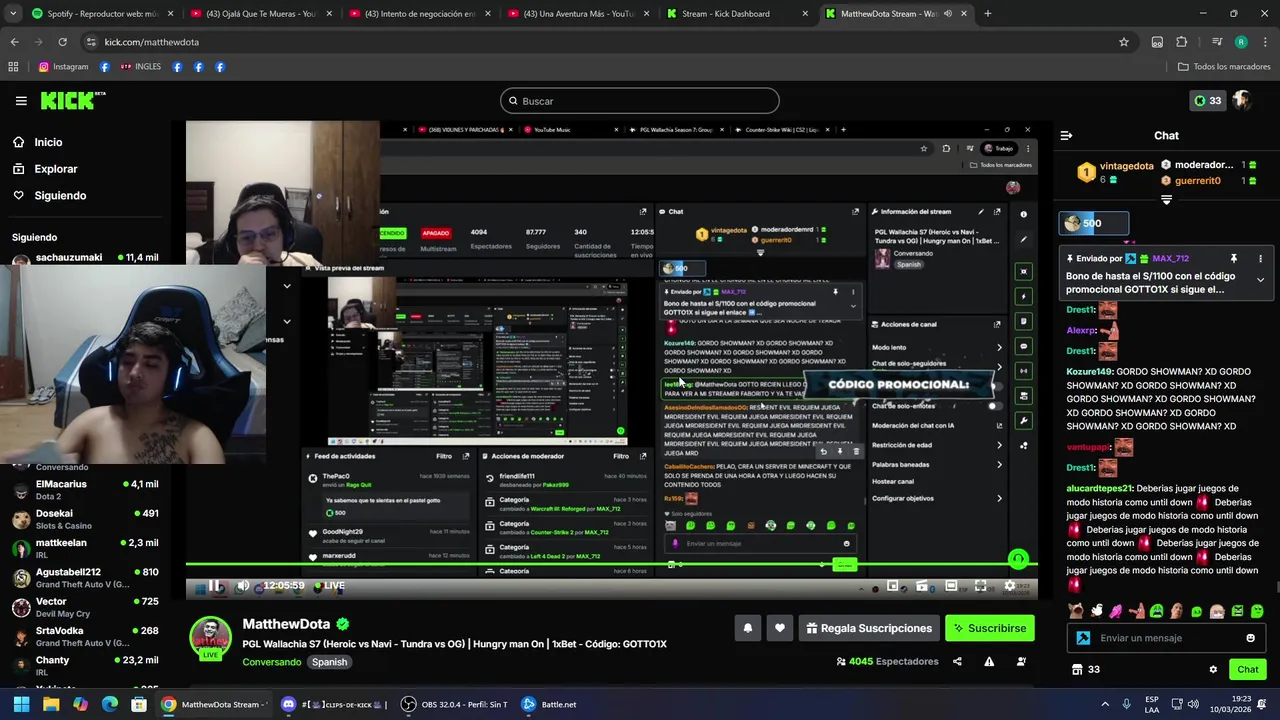
Task: Open Discord from the taskbar
Action: (x=335, y=704)
